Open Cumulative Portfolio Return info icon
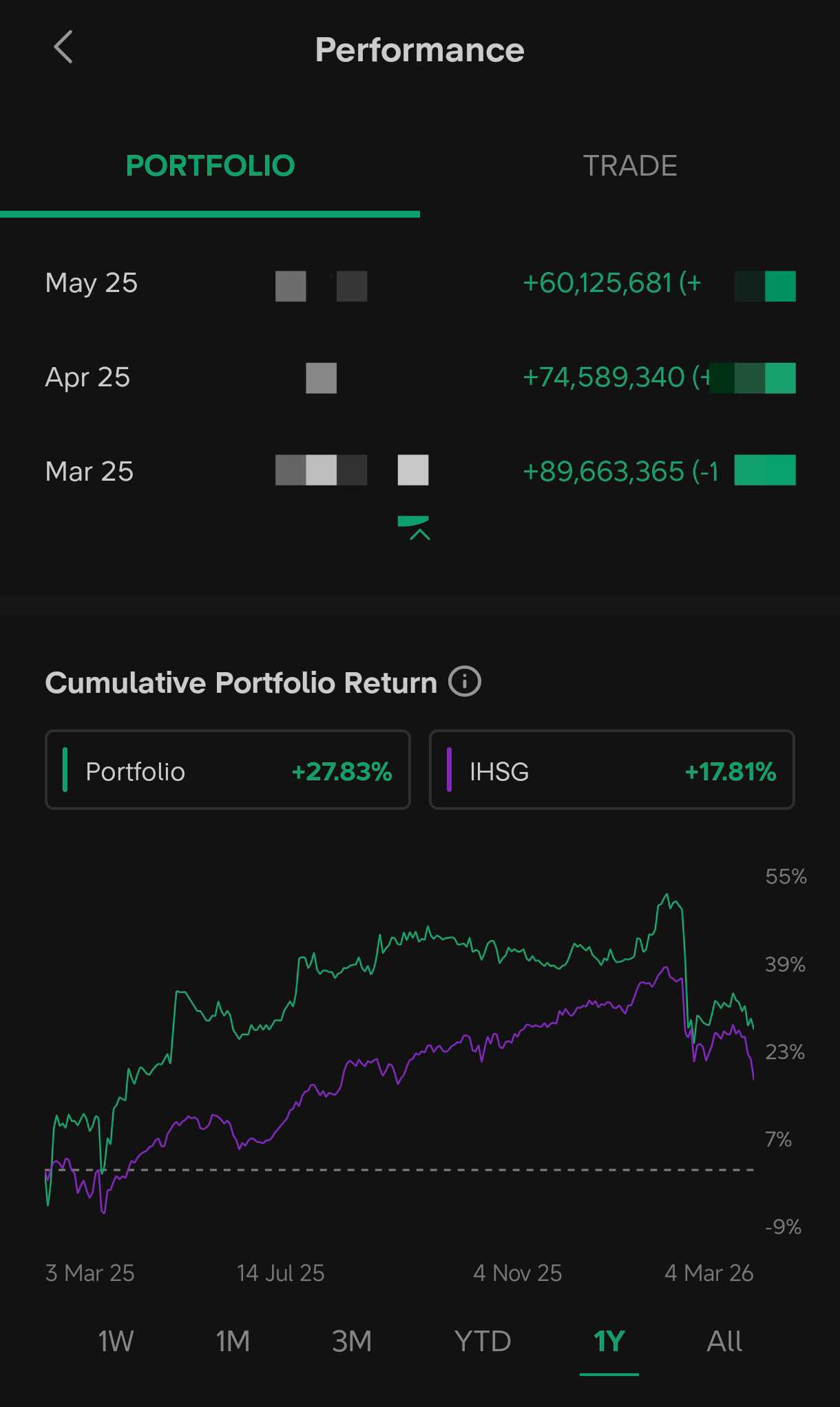The height and width of the screenshot is (1407, 840). [465, 682]
